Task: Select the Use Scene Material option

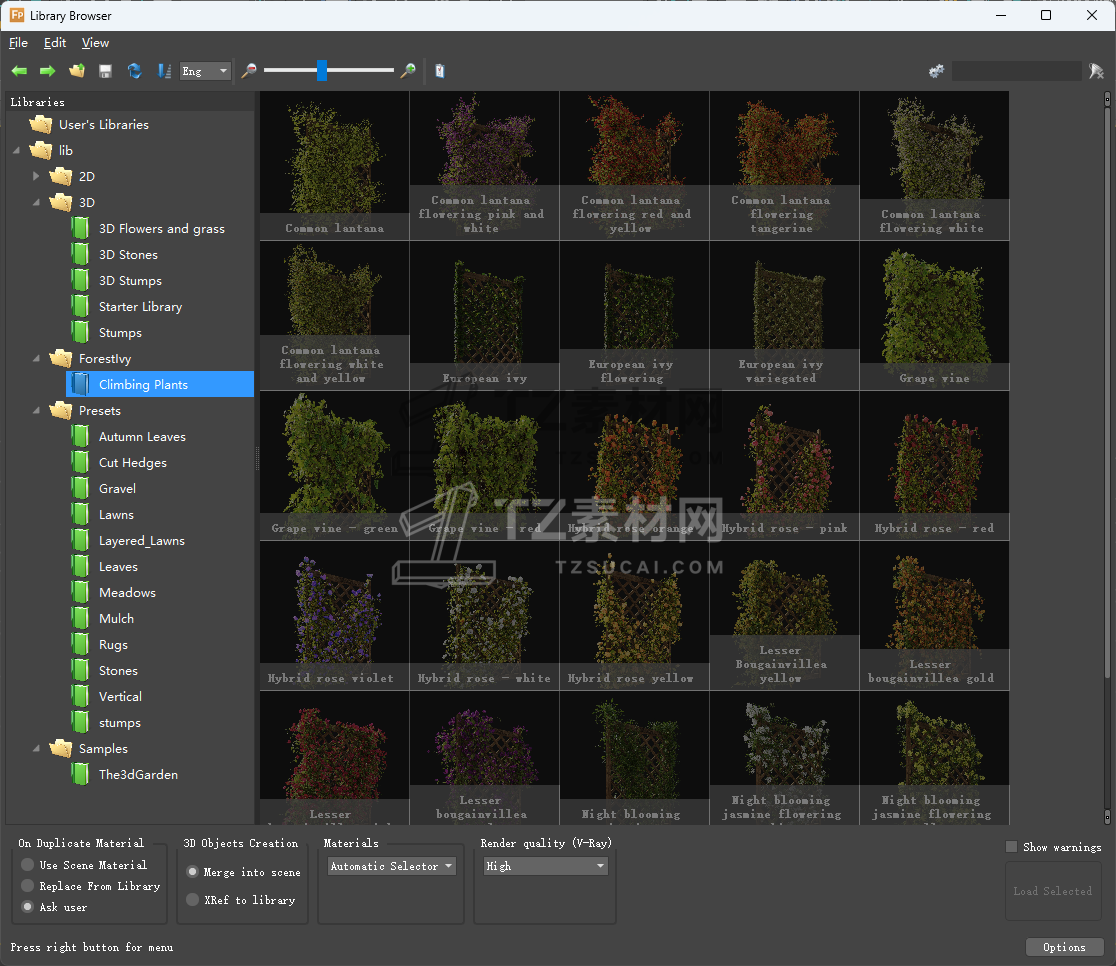Action: click(28, 865)
